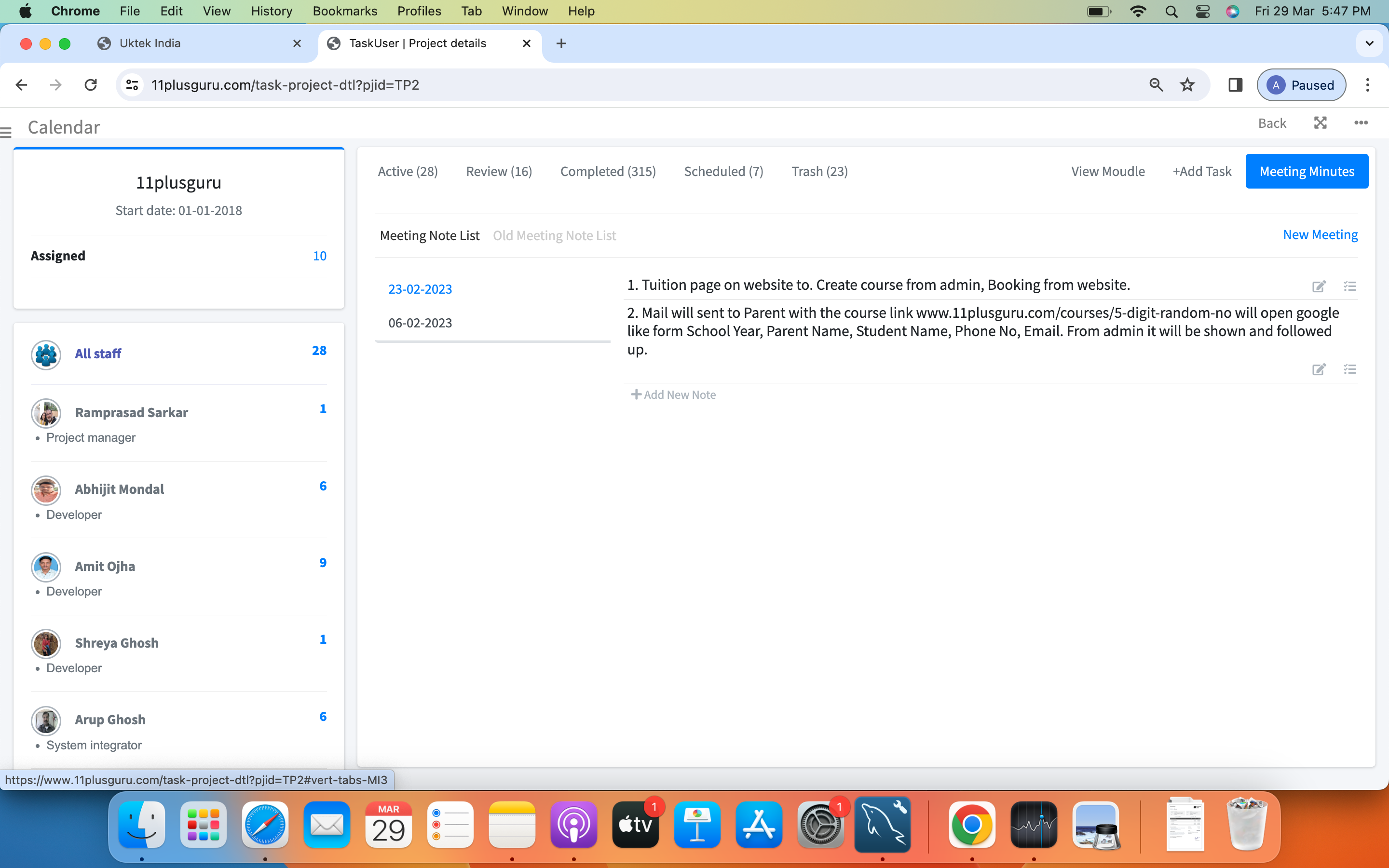1389x868 pixels.
Task: Click edit icon for first meeting note
Action: coord(1319,286)
